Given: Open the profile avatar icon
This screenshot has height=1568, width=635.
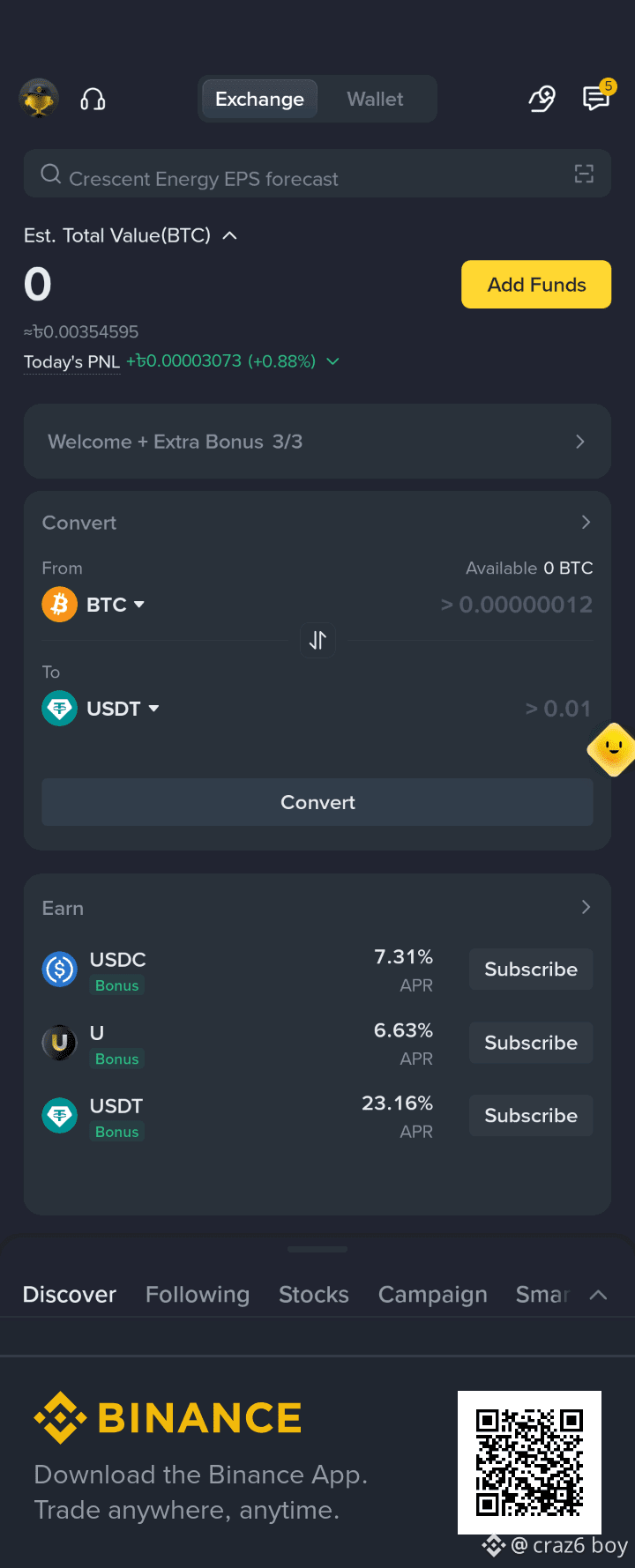Looking at the screenshot, I should pyautogui.click(x=39, y=99).
